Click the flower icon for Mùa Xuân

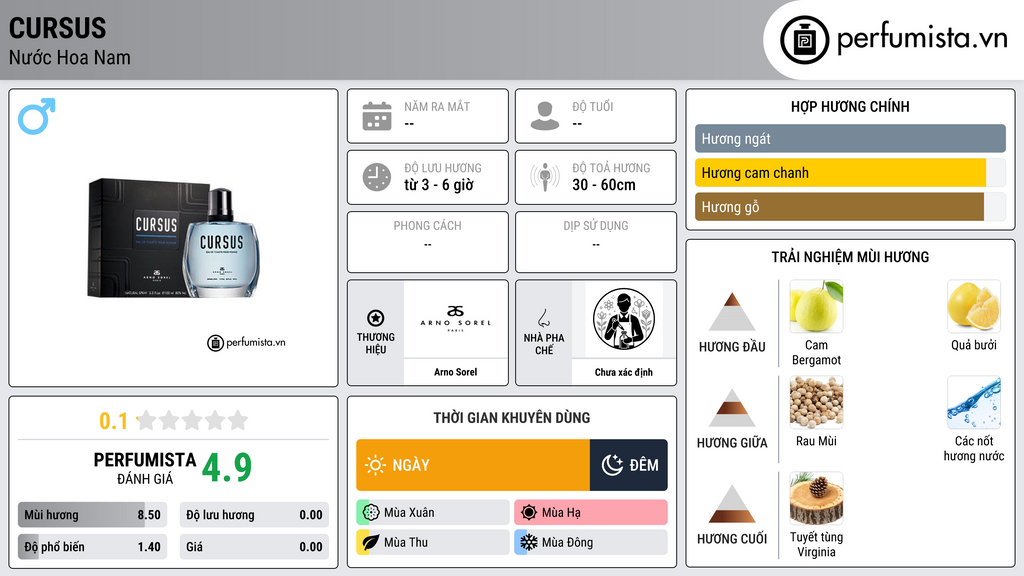tap(371, 513)
